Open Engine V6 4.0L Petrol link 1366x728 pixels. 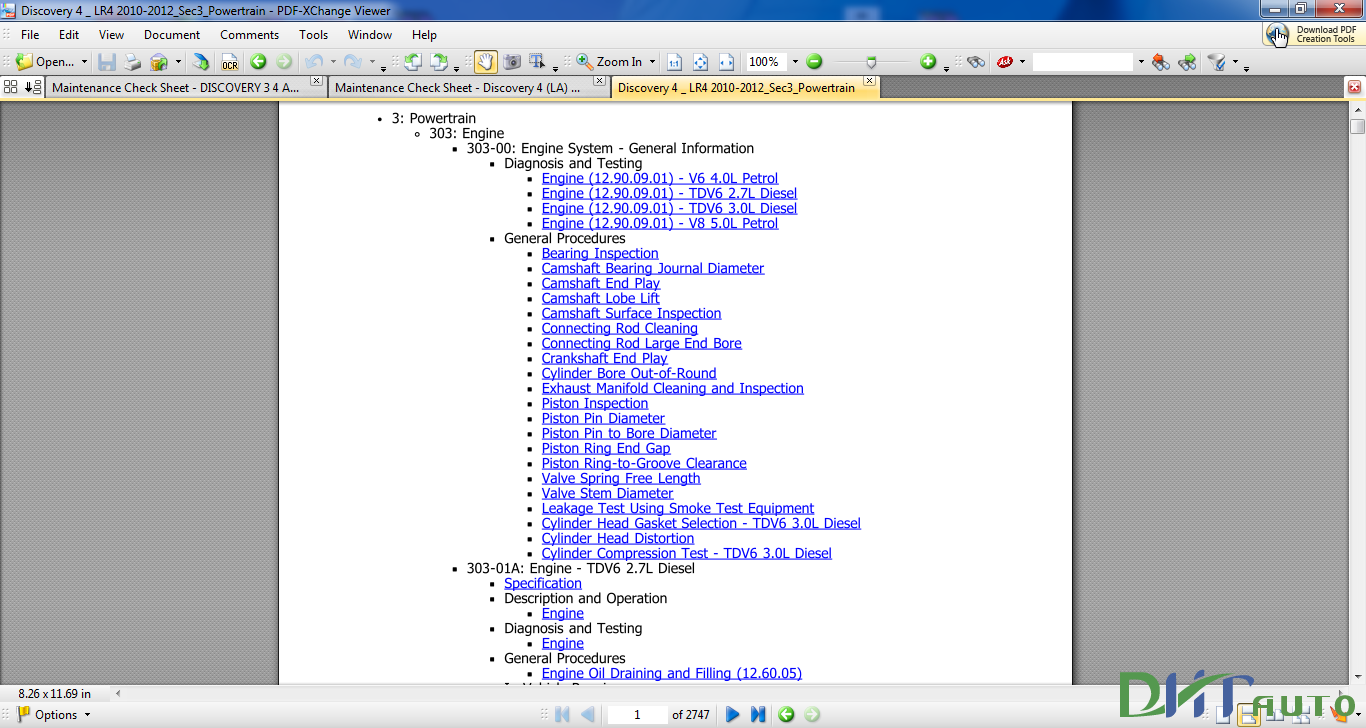point(660,179)
